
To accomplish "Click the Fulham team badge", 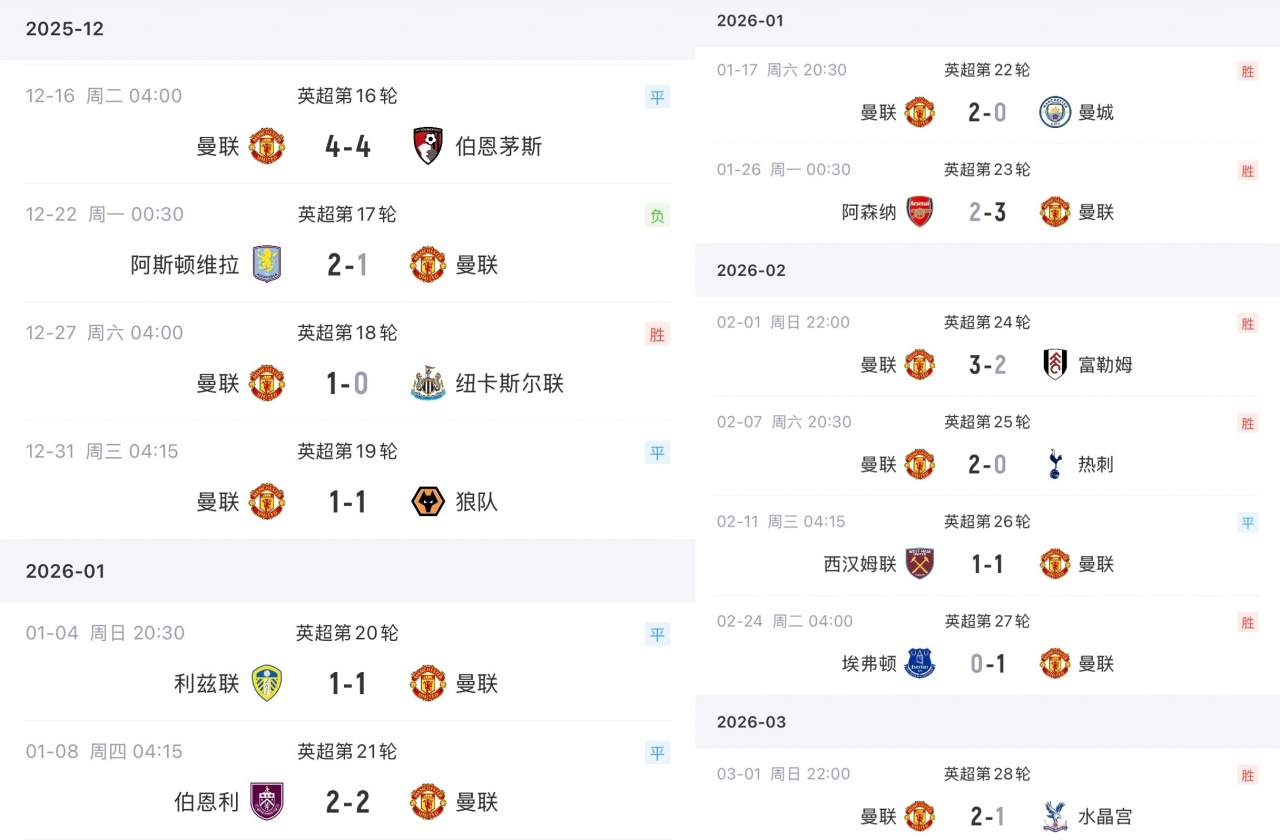I will [x=1055, y=364].
